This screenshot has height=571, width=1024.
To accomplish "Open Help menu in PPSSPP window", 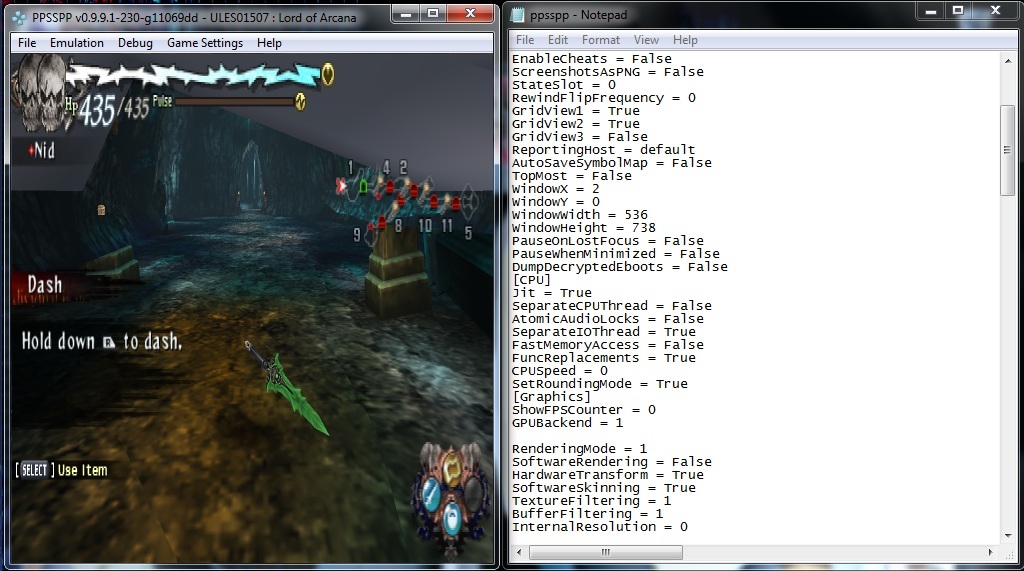I will [x=269, y=43].
